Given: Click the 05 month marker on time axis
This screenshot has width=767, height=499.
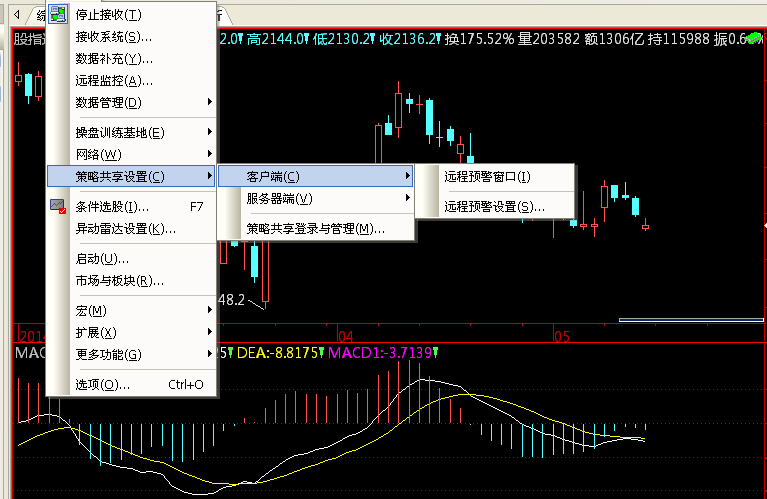Looking at the screenshot, I should (x=562, y=336).
